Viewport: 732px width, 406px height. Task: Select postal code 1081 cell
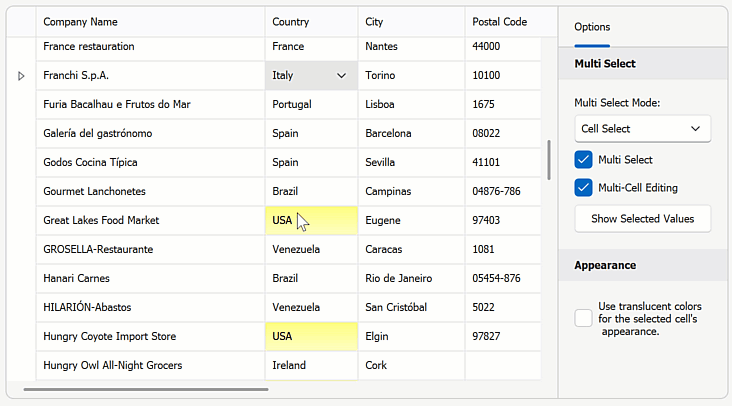(503, 249)
